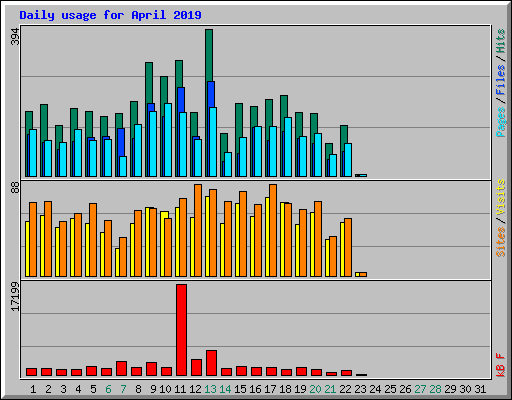Click the tiny orange bar for day 23
Image resolution: width=512 pixels, height=400 pixels.
click(363, 274)
